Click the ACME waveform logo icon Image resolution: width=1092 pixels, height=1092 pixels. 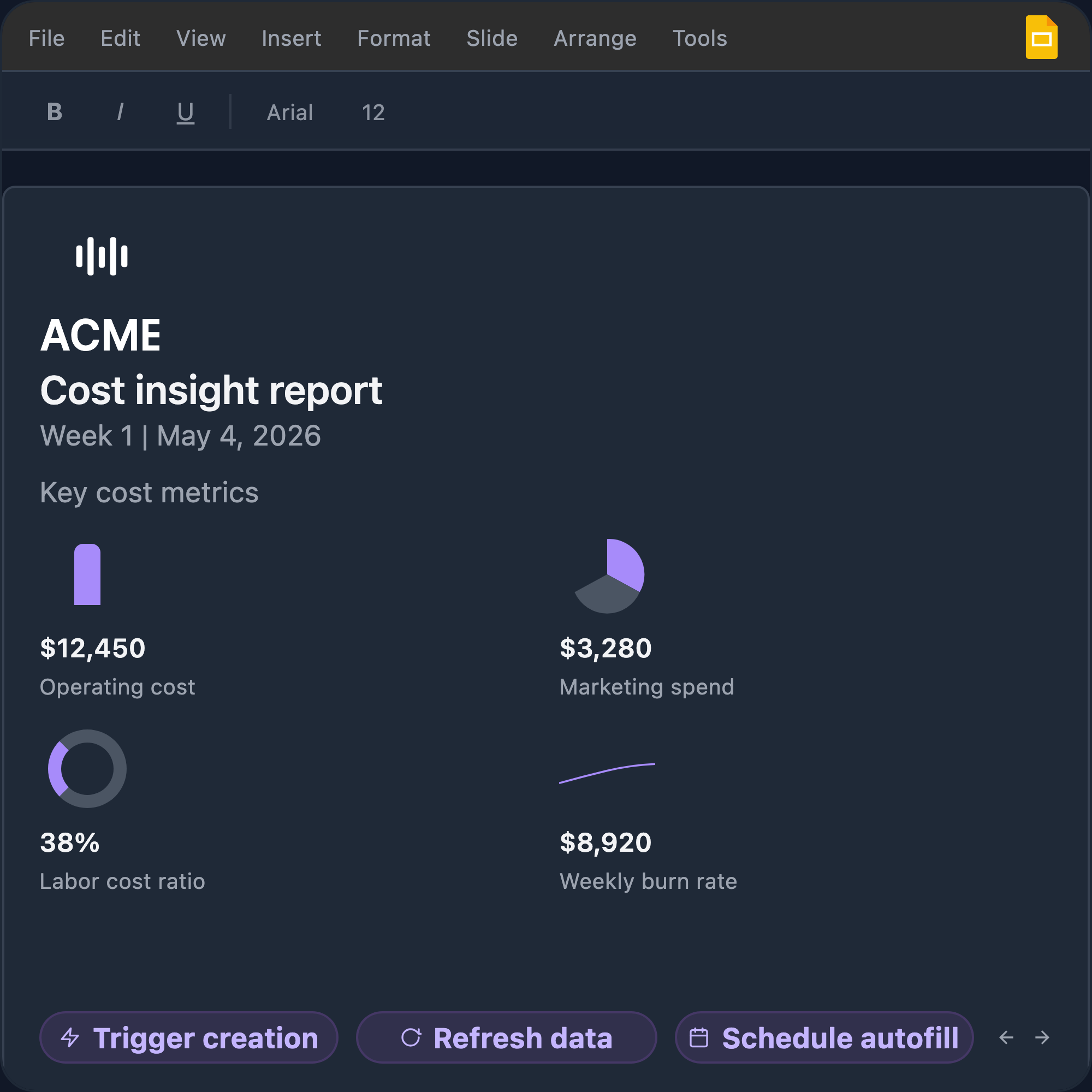point(102,256)
